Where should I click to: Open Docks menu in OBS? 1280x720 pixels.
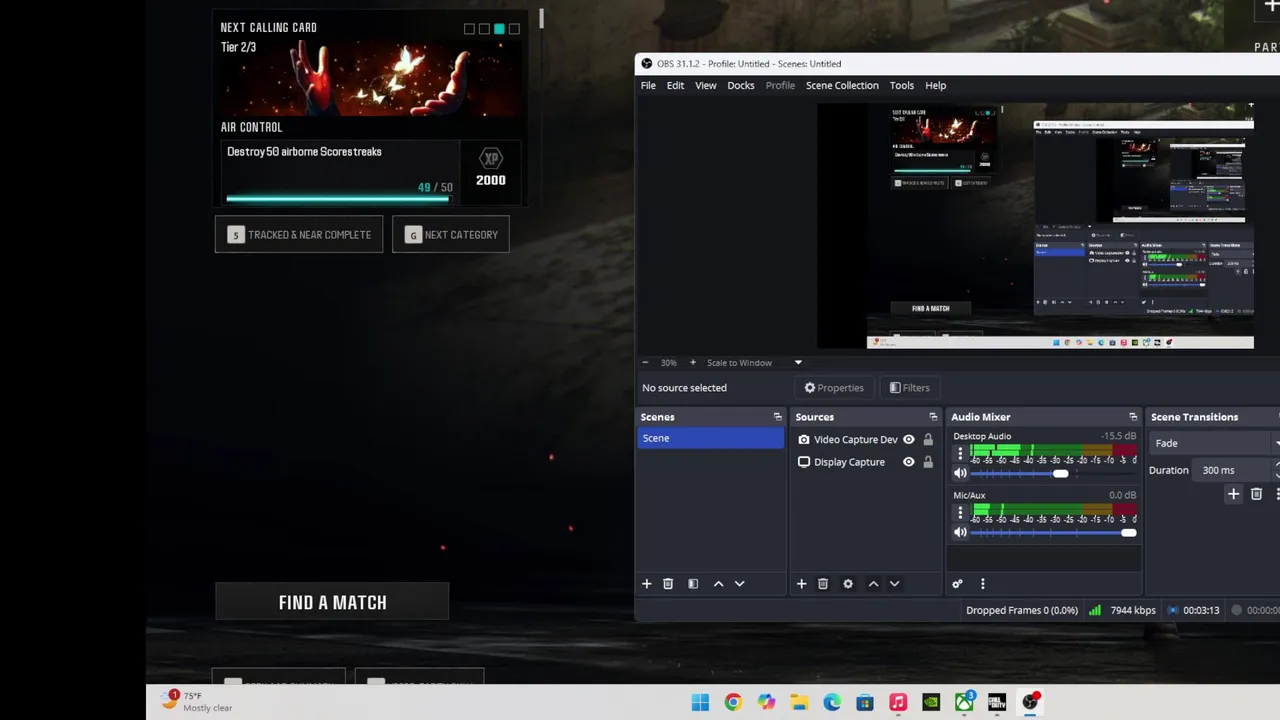click(x=741, y=85)
